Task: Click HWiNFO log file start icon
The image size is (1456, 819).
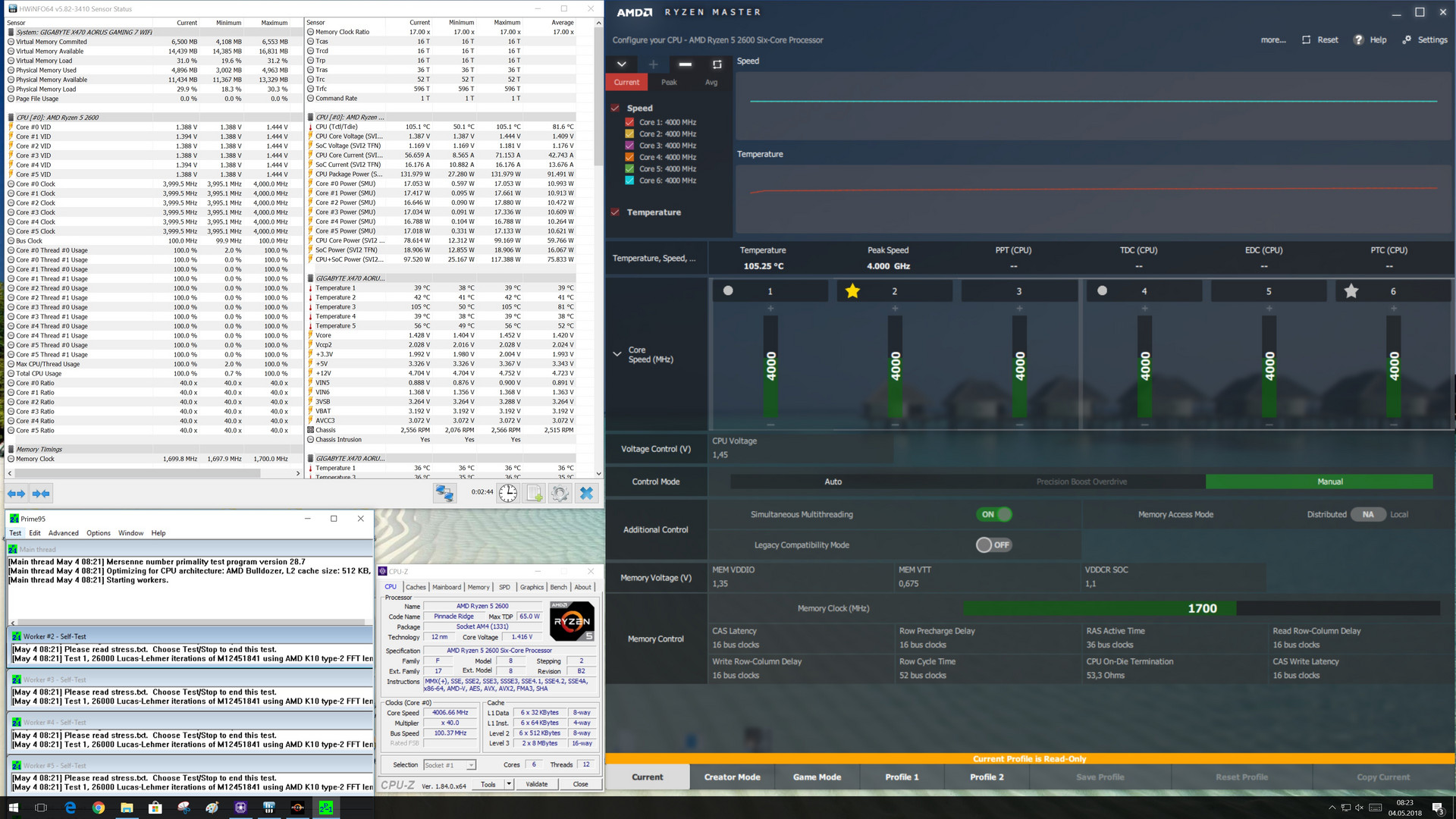Action: 535,494
